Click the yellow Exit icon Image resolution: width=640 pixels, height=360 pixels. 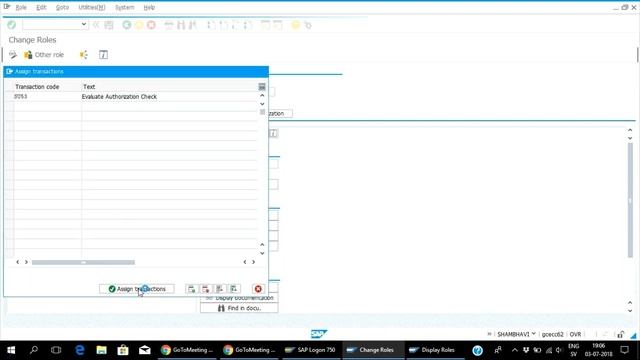pos(139,25)
